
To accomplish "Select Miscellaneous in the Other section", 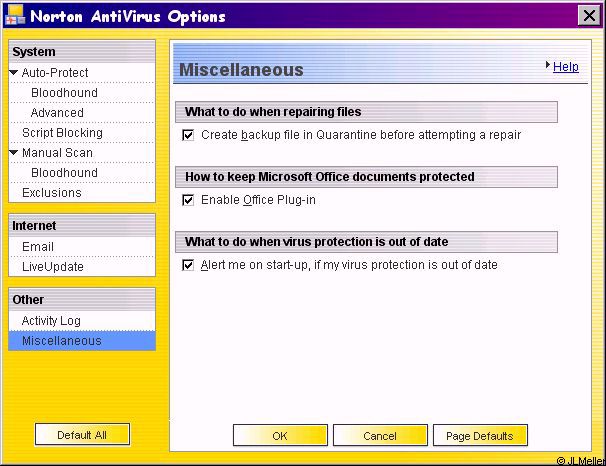I will 82,341.
